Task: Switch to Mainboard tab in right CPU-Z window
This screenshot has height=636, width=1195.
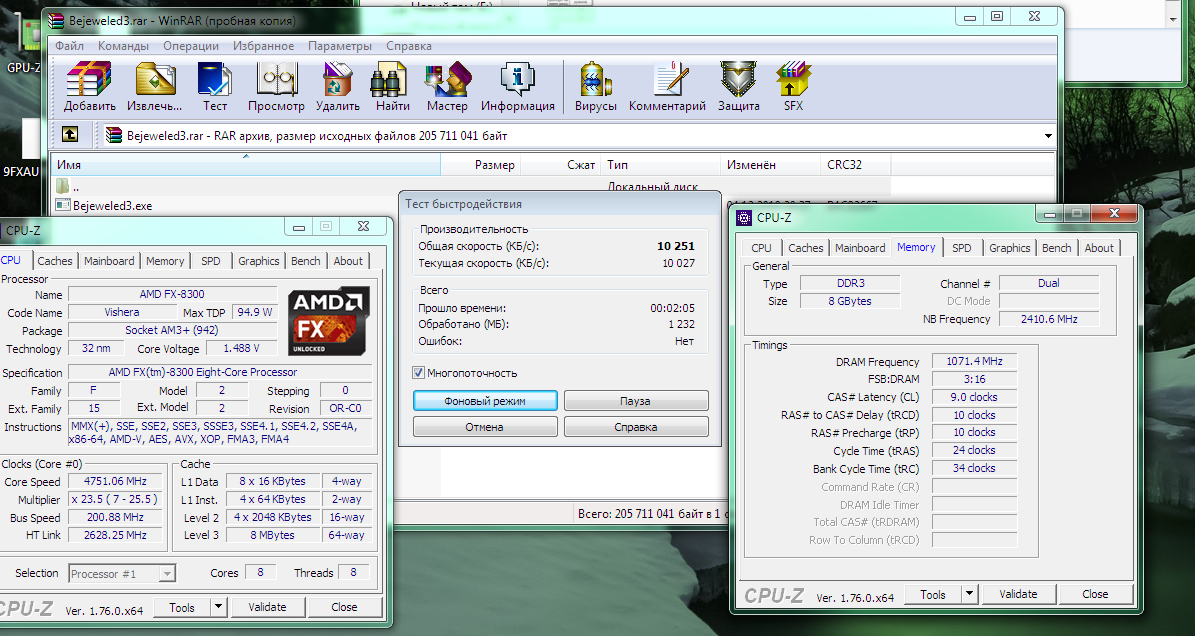Action: (860, 248)
